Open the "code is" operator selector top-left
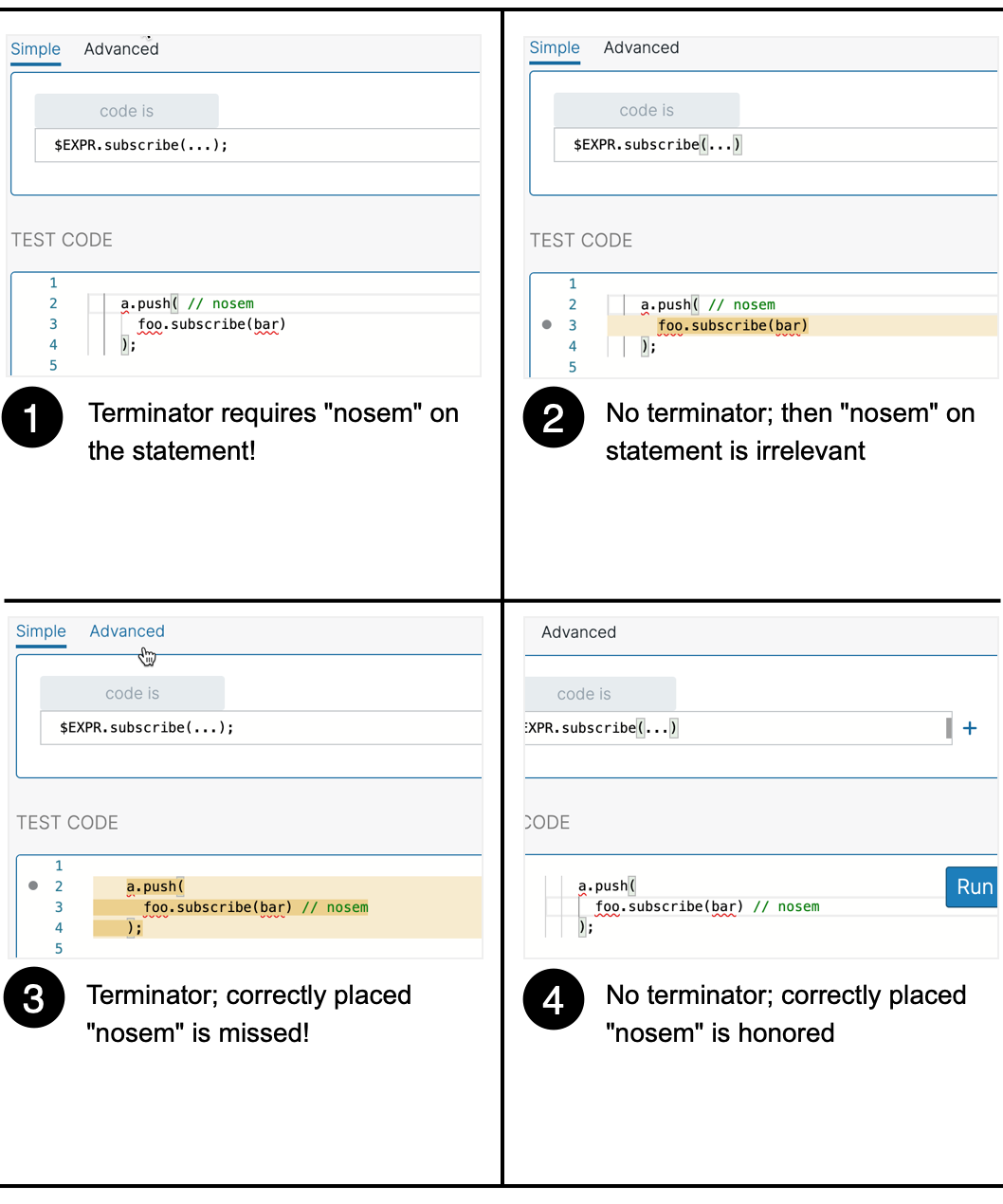 click(x=126, y=110)
